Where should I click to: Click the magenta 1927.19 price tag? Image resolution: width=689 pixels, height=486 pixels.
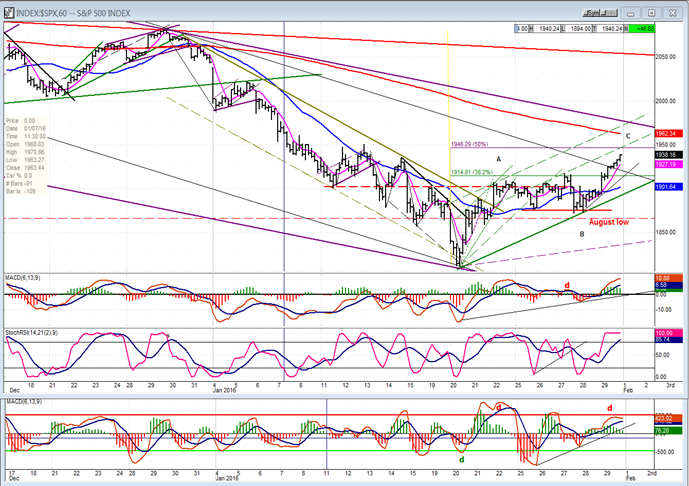coord(668,164)
